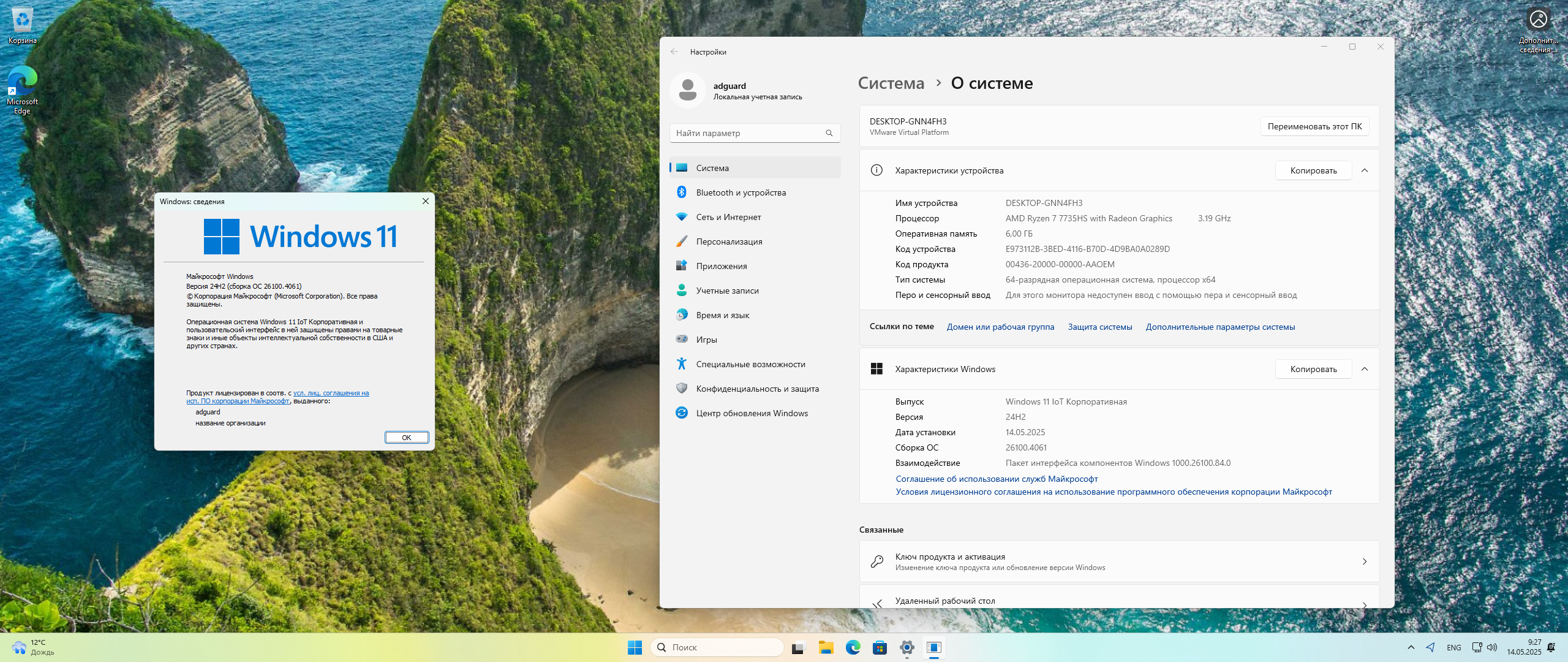The image size is (1568, 662).
Task: Click the key icon beside Ключ продукта
Action: 877,561
